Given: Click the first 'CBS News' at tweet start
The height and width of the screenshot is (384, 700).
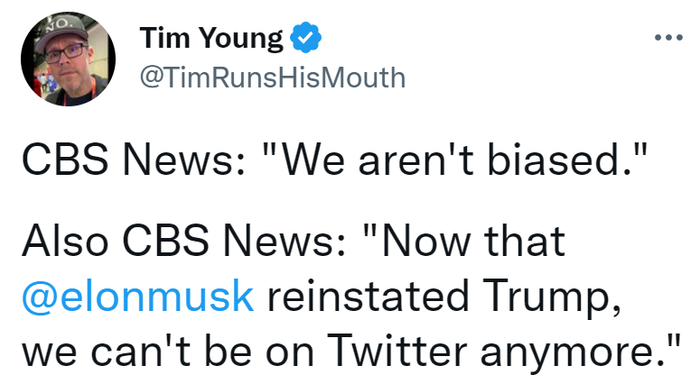Looking at the screenshot, I should 131,160.
